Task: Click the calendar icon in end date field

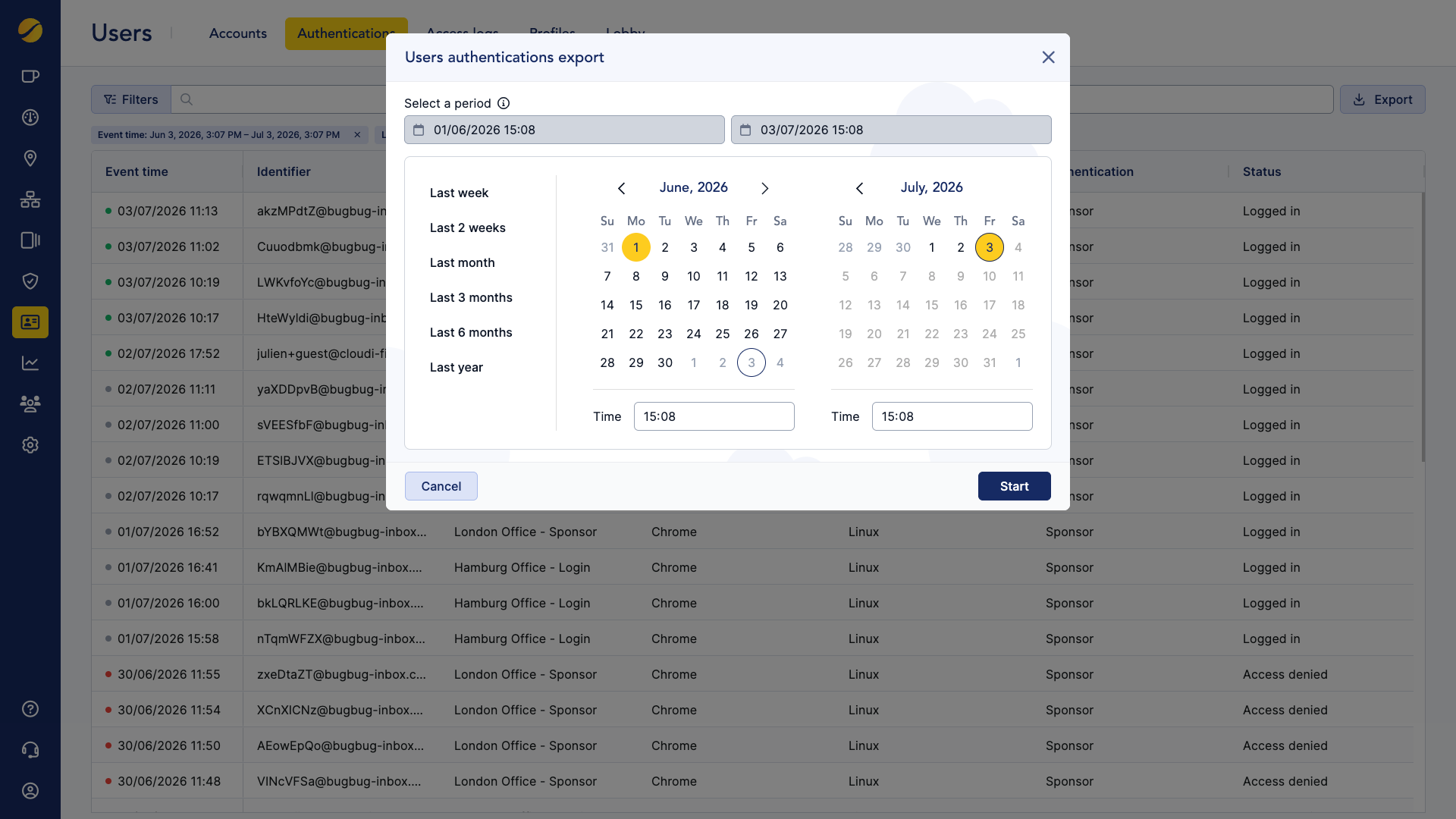Action: 745,130
